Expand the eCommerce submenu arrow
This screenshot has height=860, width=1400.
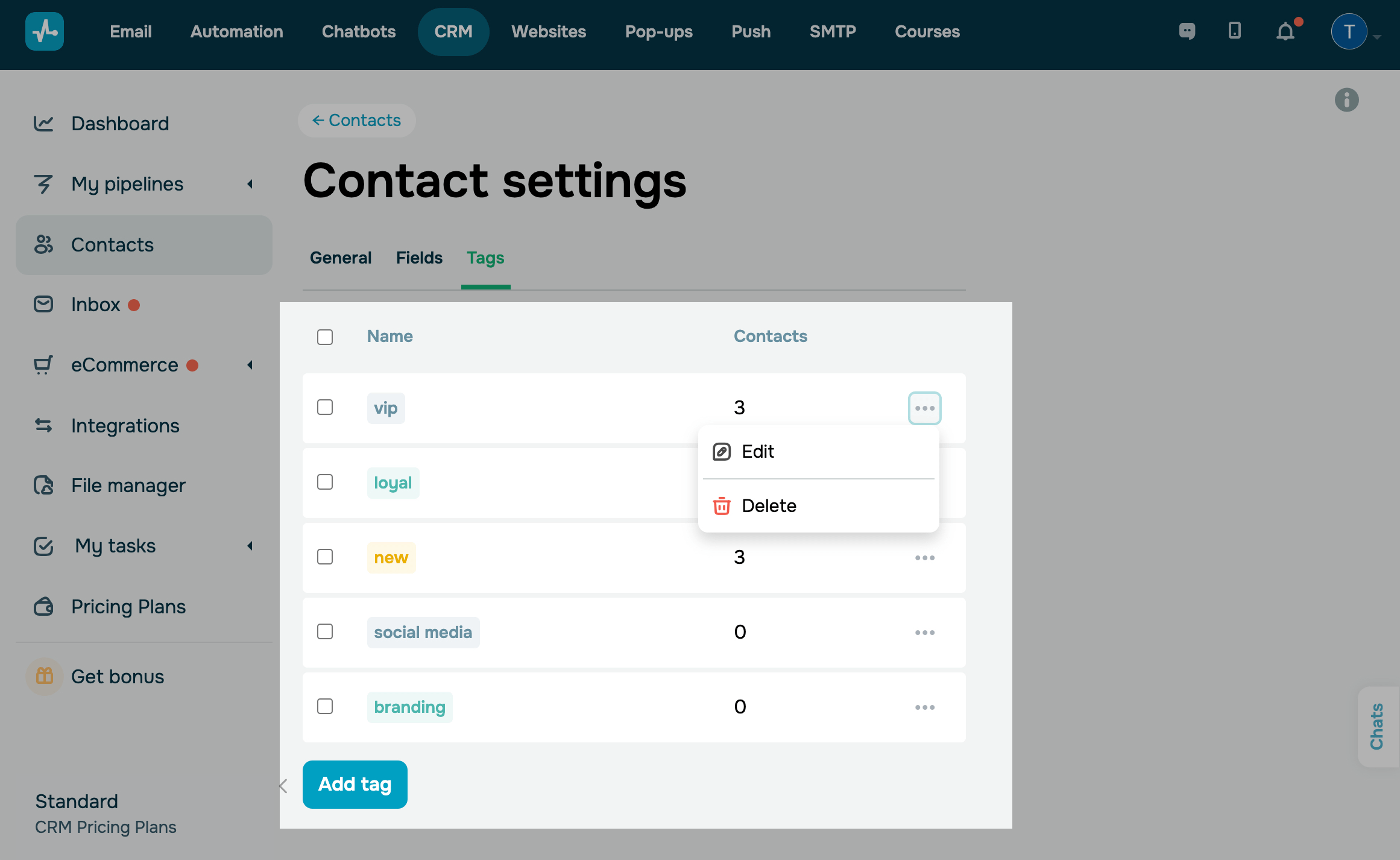250,365
